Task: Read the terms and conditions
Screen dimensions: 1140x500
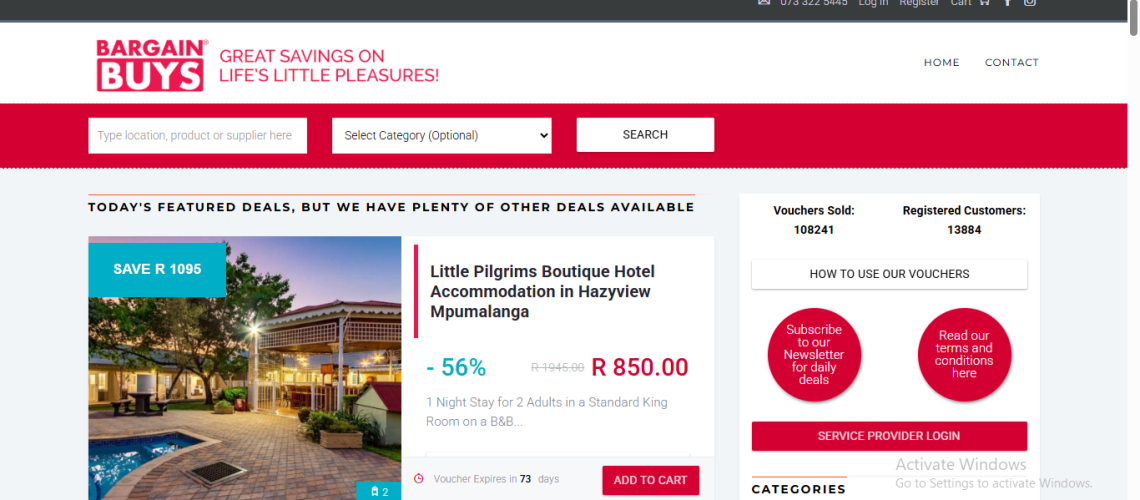Action: (x=964, y=355)
